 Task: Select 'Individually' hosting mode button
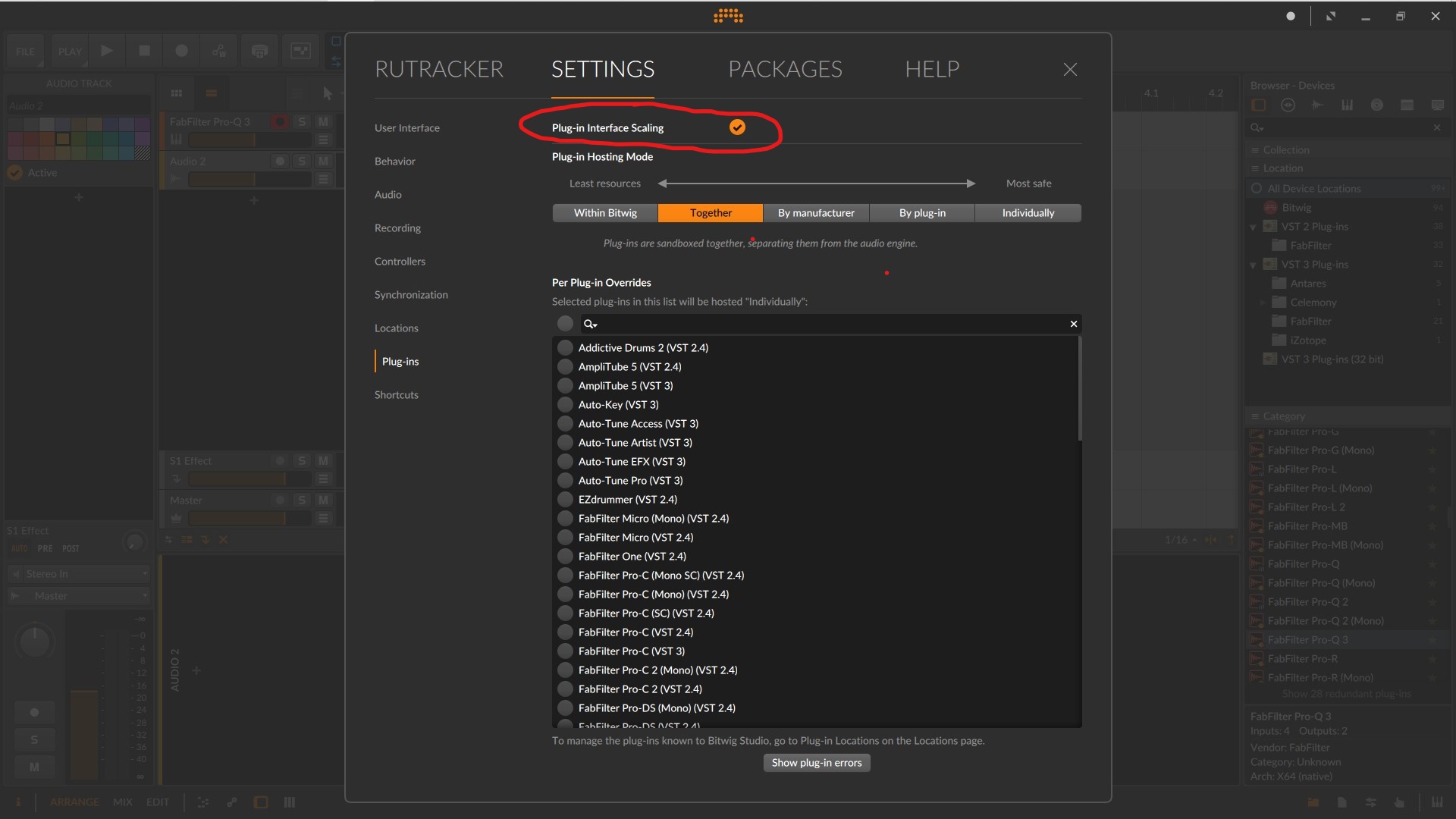1028,213
